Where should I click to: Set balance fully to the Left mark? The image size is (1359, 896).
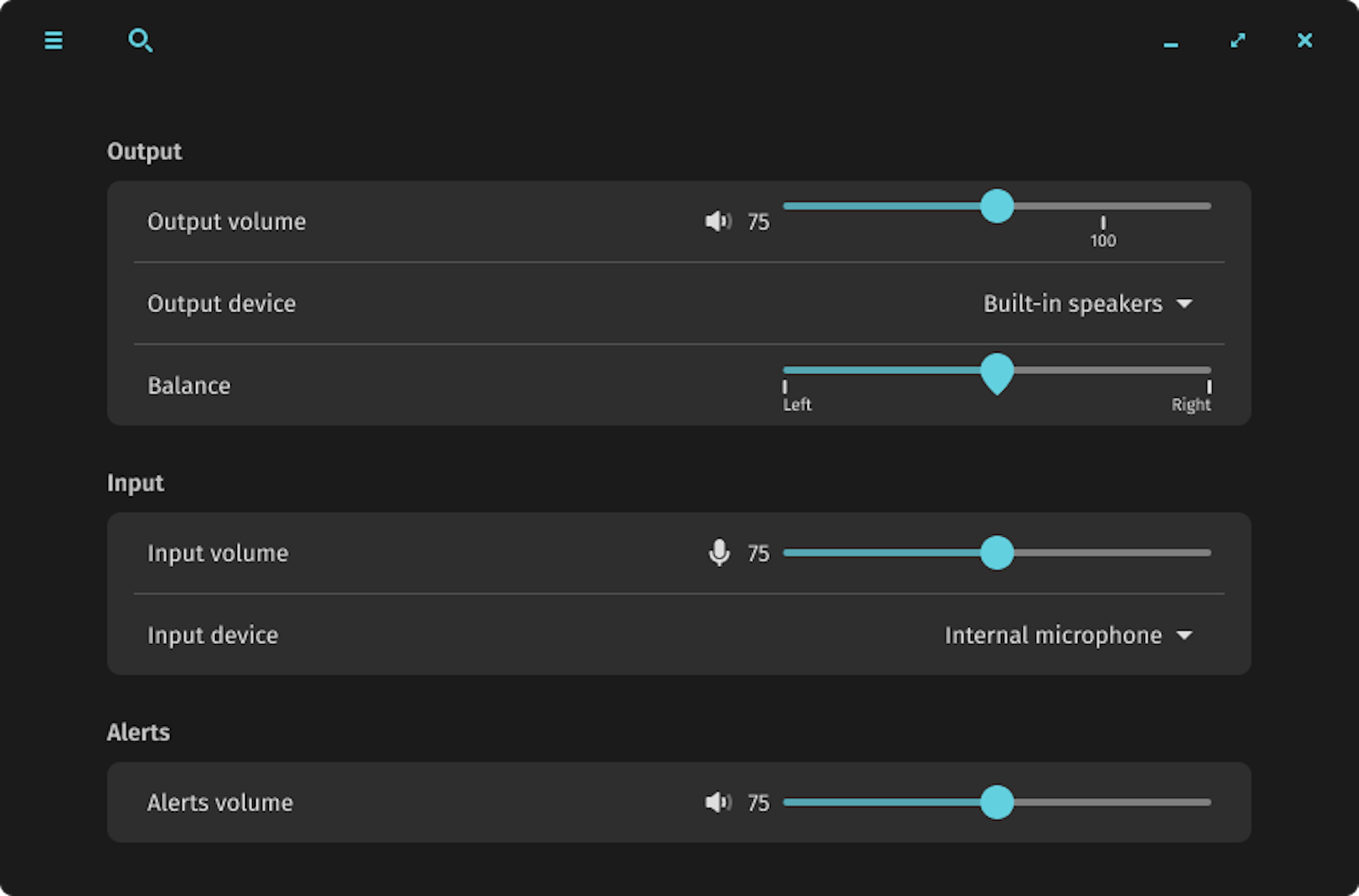pyautogui.click(x=785, y=371)
